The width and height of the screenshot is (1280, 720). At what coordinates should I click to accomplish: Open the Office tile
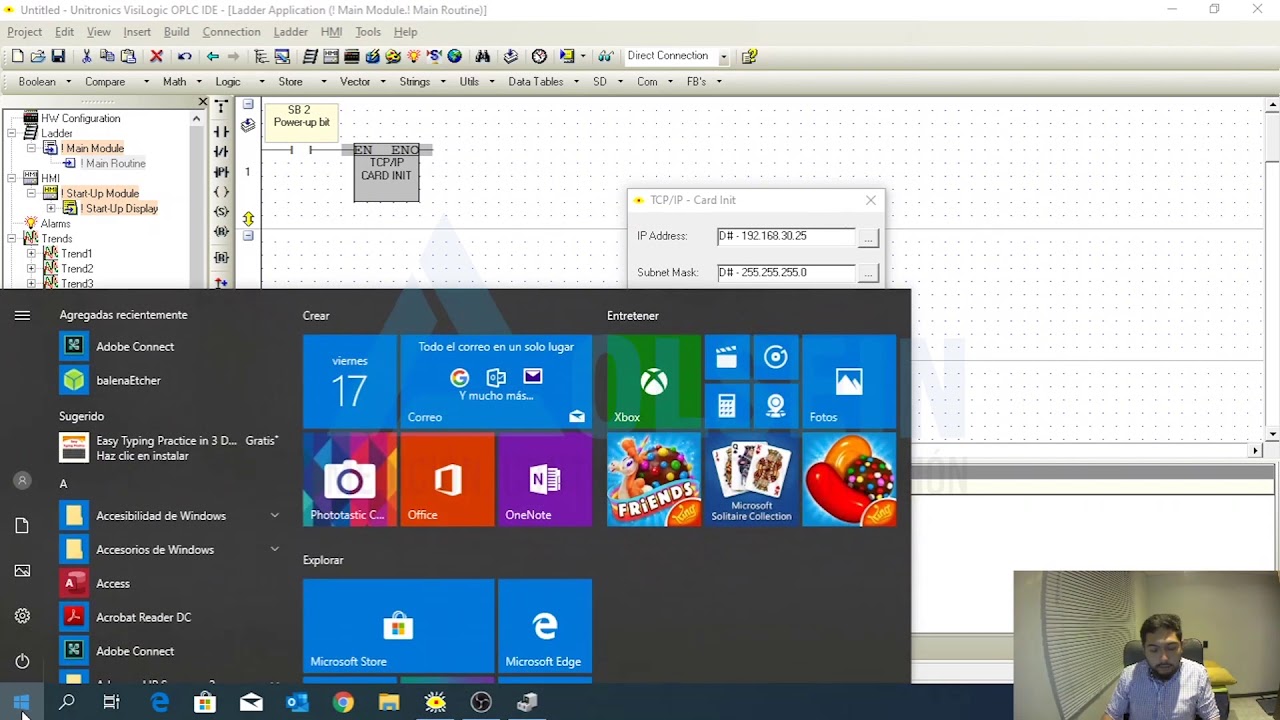coord(447,479)
